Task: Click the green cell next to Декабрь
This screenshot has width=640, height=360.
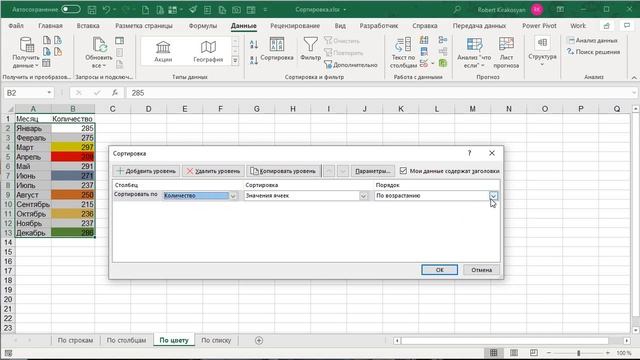Action: click(x=73, y=233)
